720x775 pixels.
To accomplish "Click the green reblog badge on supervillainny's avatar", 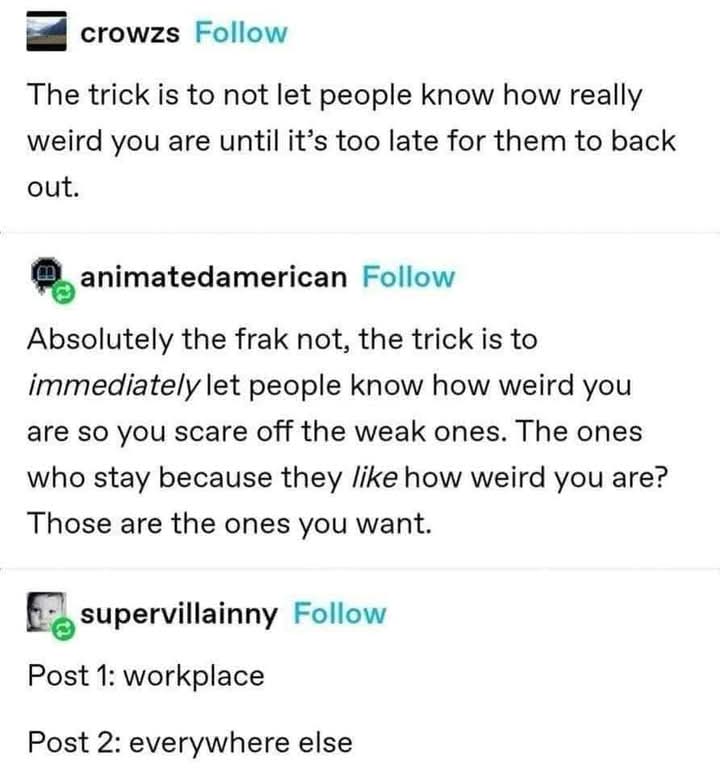I will click(64, 629).
